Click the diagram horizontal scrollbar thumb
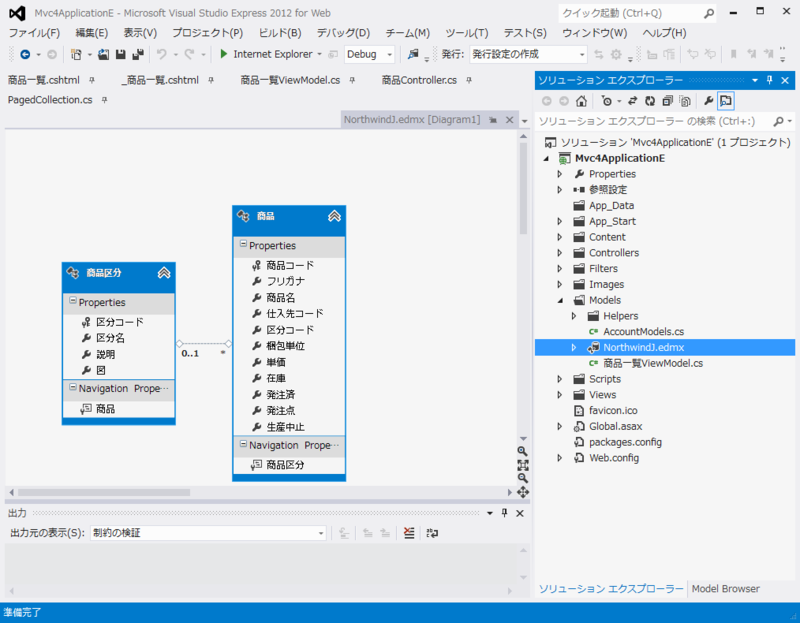800x623 pixels. click(x=104, y=492)
